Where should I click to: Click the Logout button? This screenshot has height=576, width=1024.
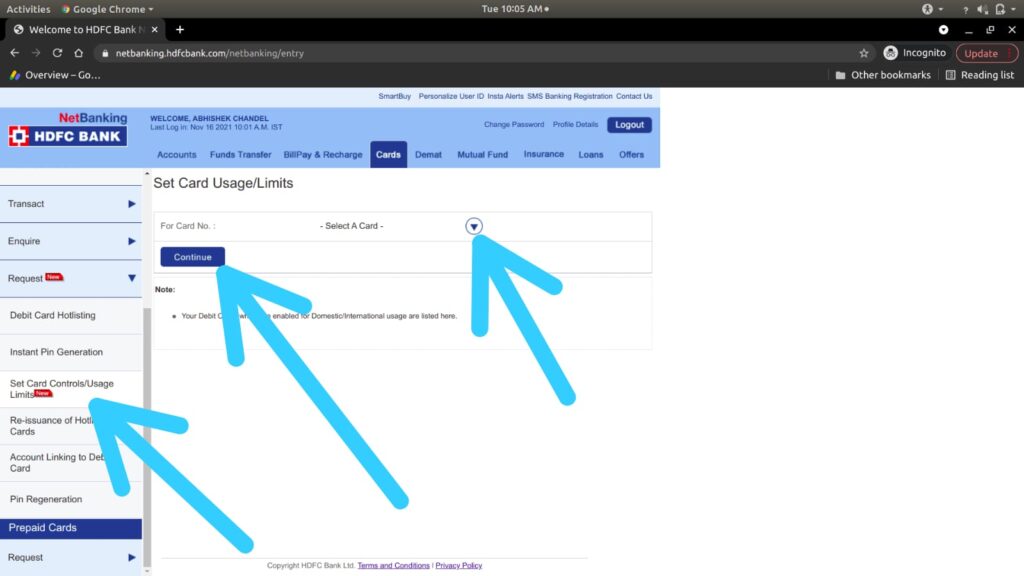pyautogui.click(x=629, y=125)
